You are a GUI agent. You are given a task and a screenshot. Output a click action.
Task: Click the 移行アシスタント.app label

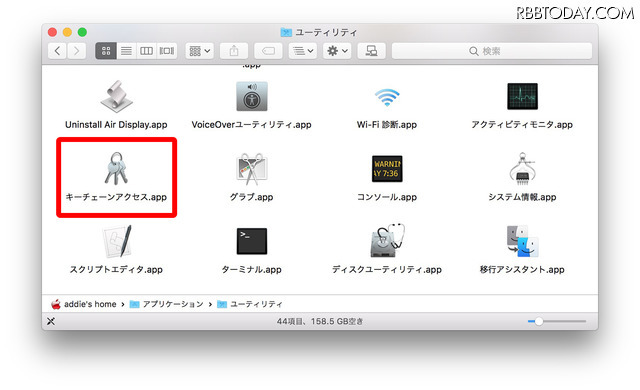pos(522,270)
